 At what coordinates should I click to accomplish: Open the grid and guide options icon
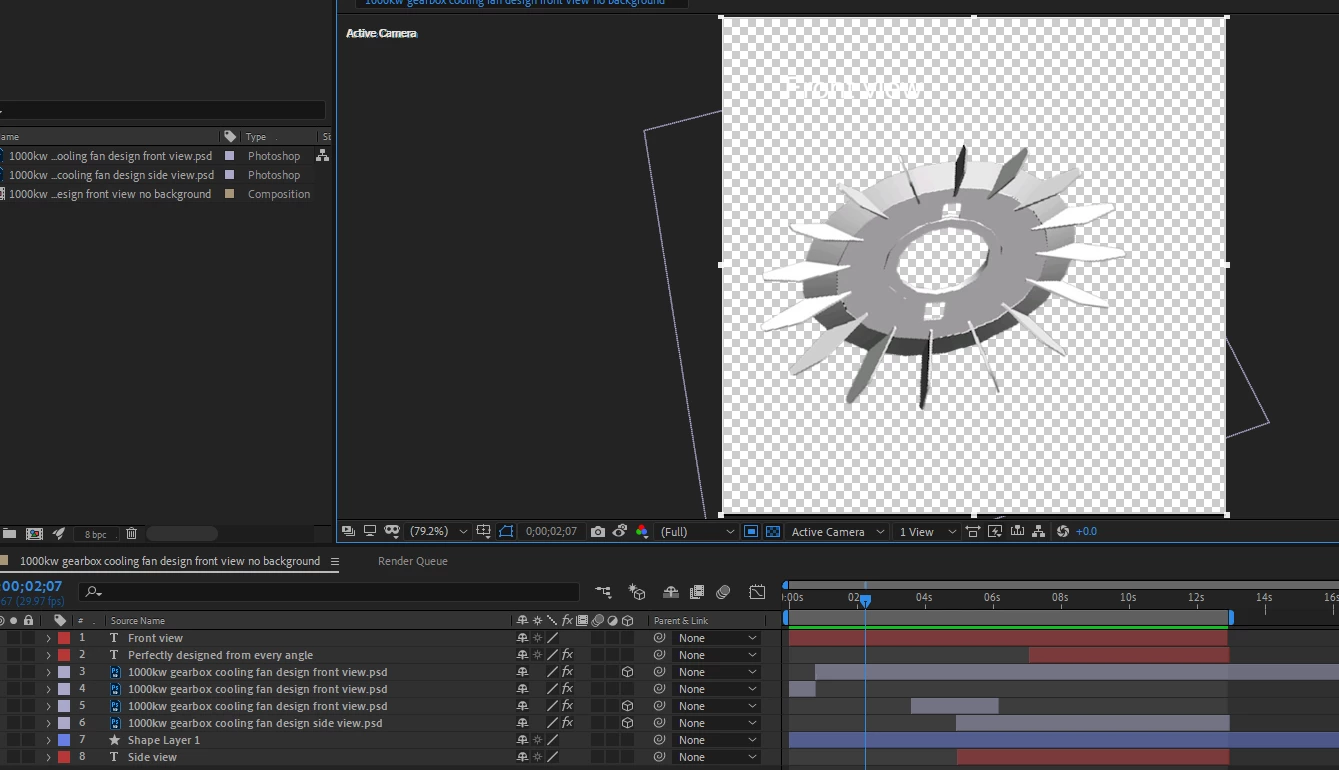[x=484, y=531]
